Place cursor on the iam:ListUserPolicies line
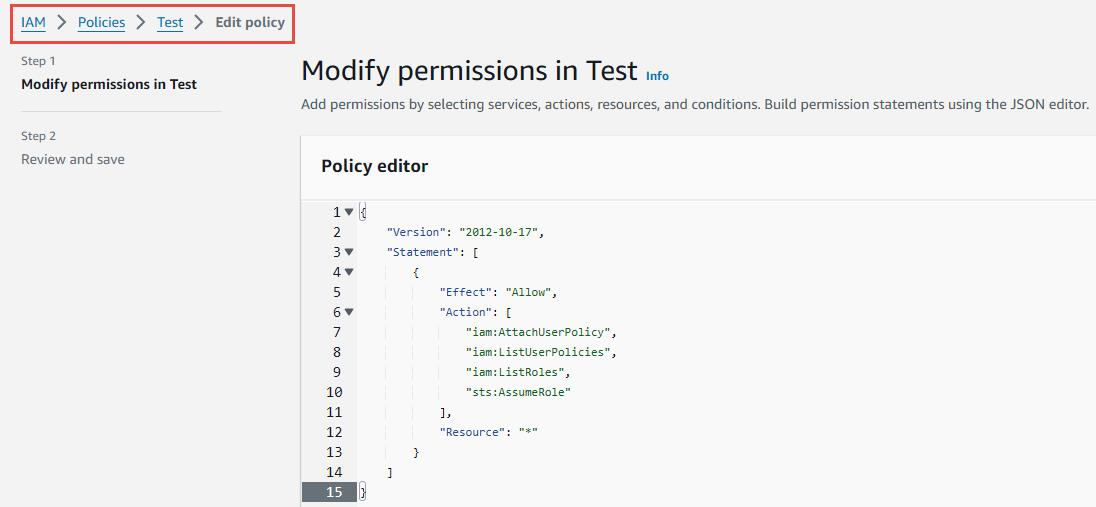This screenshot has height=507, width=1096. click(x=542, y=352)
